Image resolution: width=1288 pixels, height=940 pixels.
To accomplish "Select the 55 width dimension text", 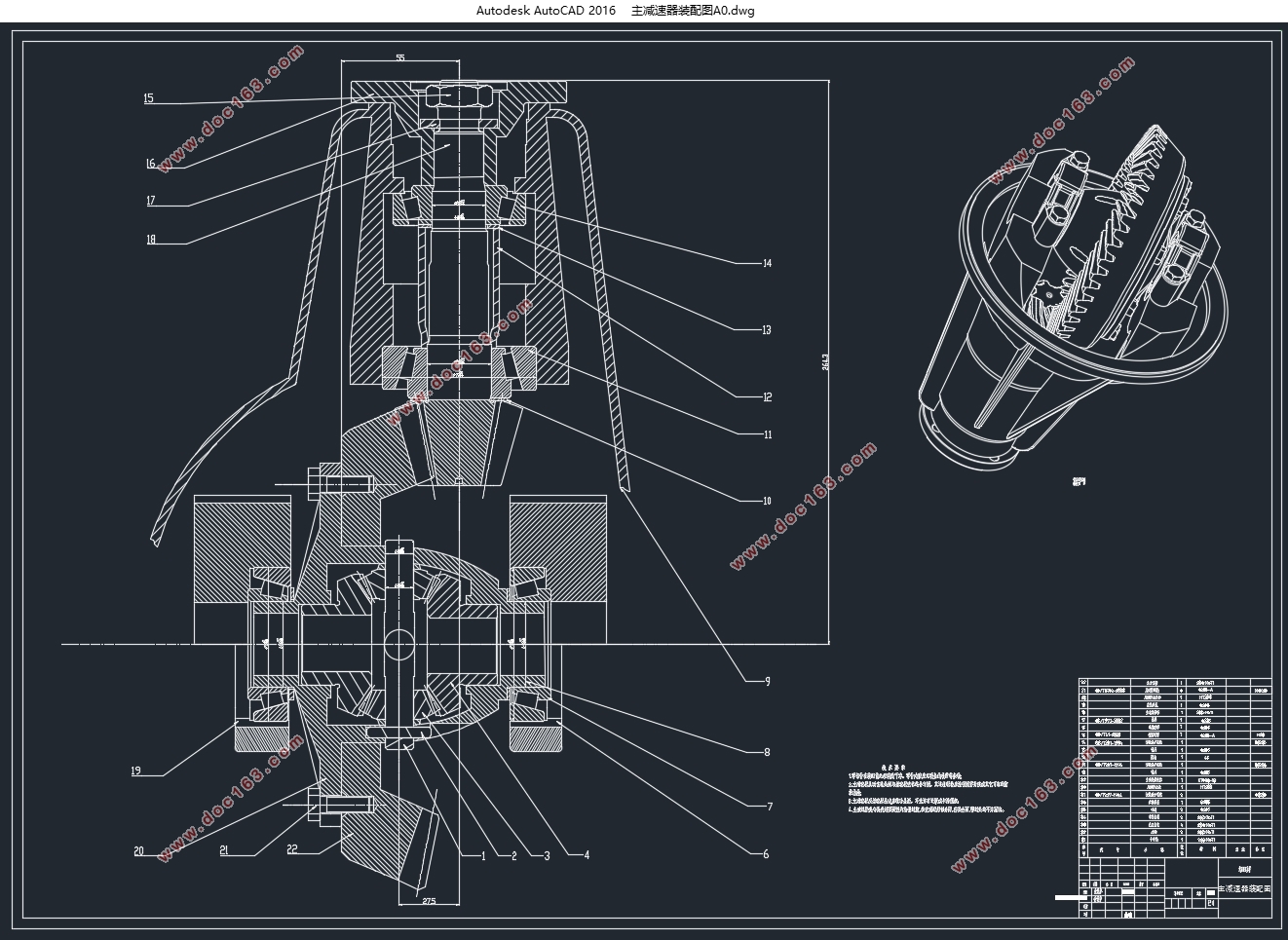I will [x=400, y=58].
